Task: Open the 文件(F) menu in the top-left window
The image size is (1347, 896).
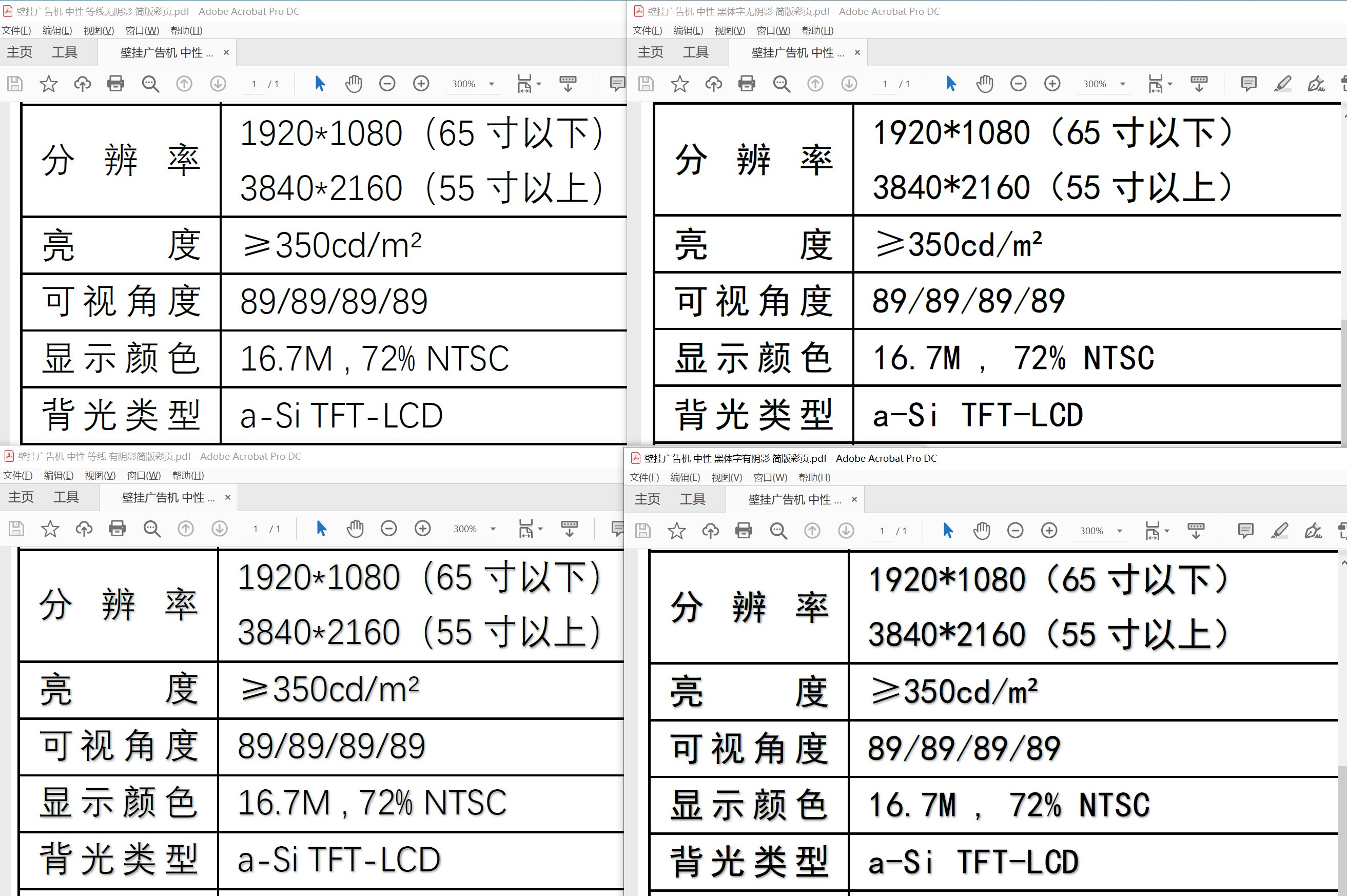Action: (16, 31)
